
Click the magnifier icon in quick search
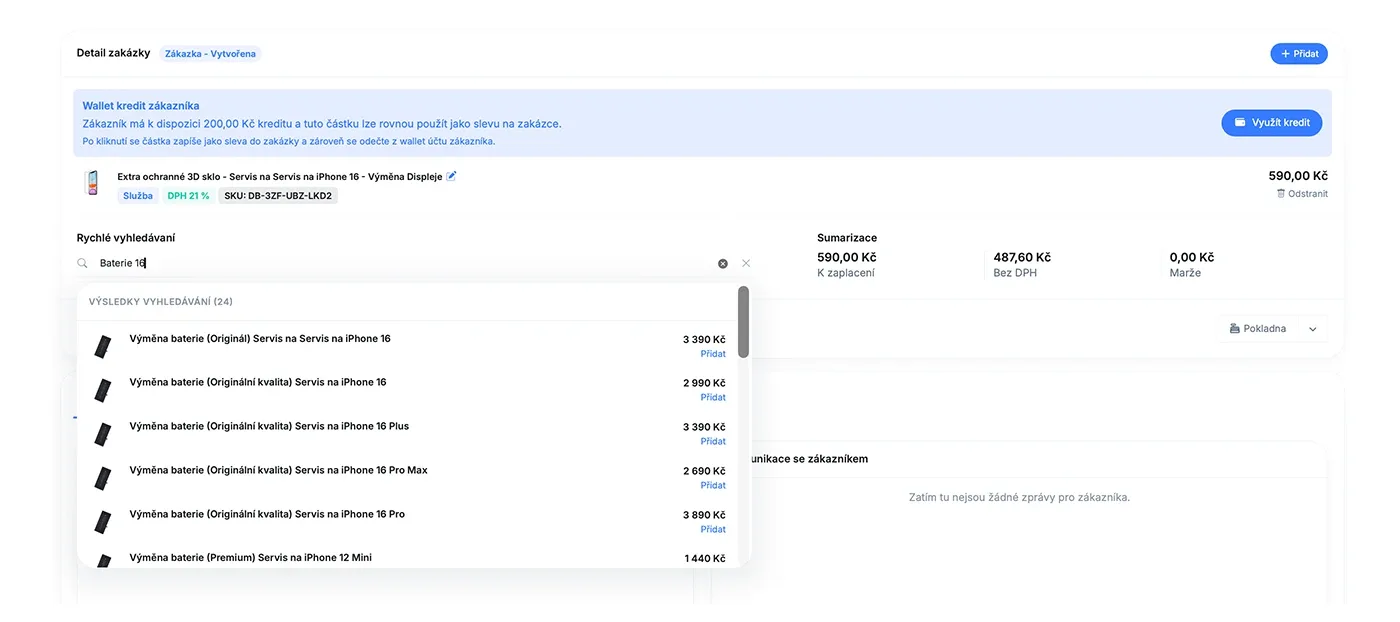(x=83, y=264)
